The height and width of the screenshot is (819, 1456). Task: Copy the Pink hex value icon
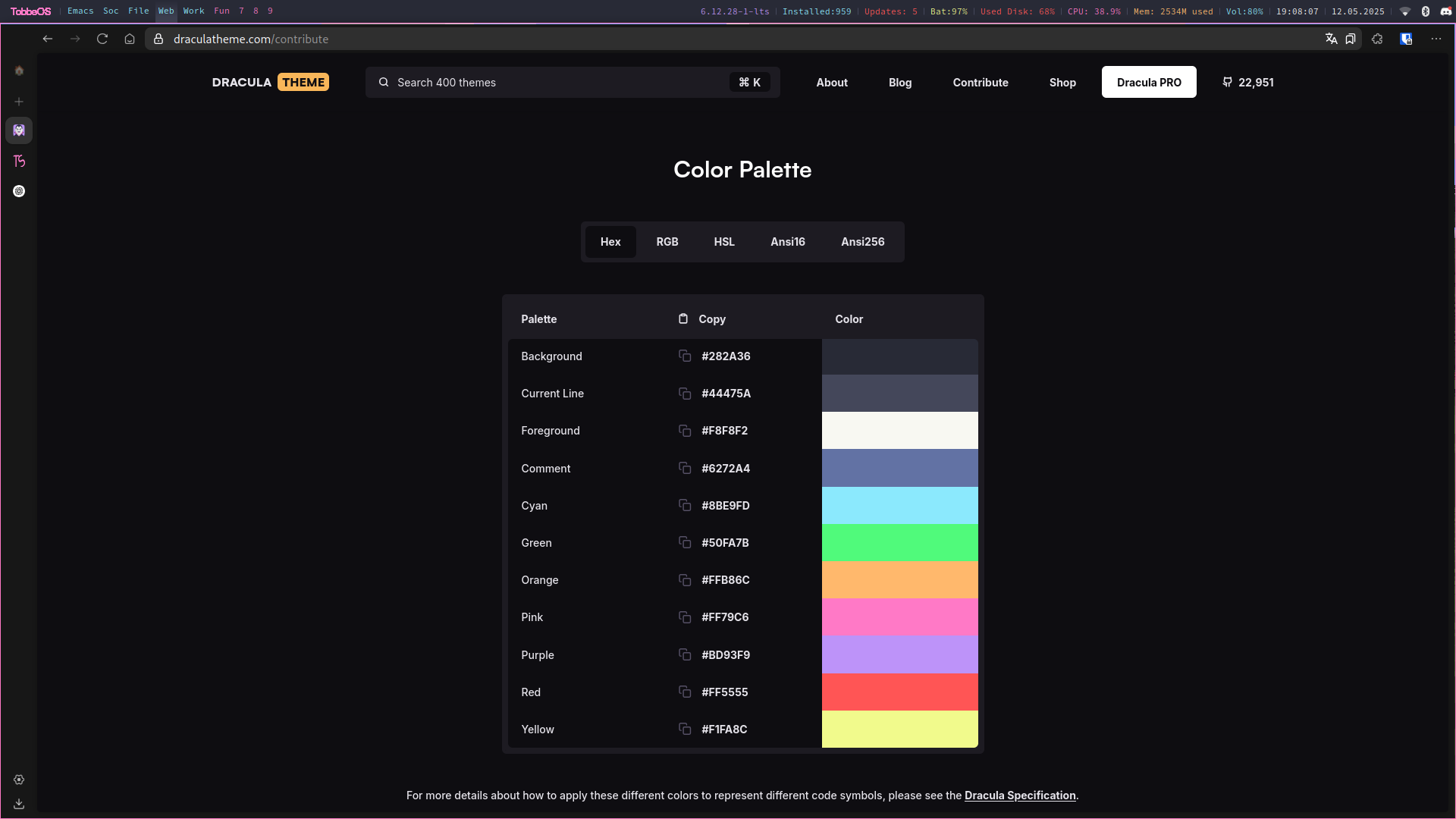pyautogui.click(x=684, y=617)
